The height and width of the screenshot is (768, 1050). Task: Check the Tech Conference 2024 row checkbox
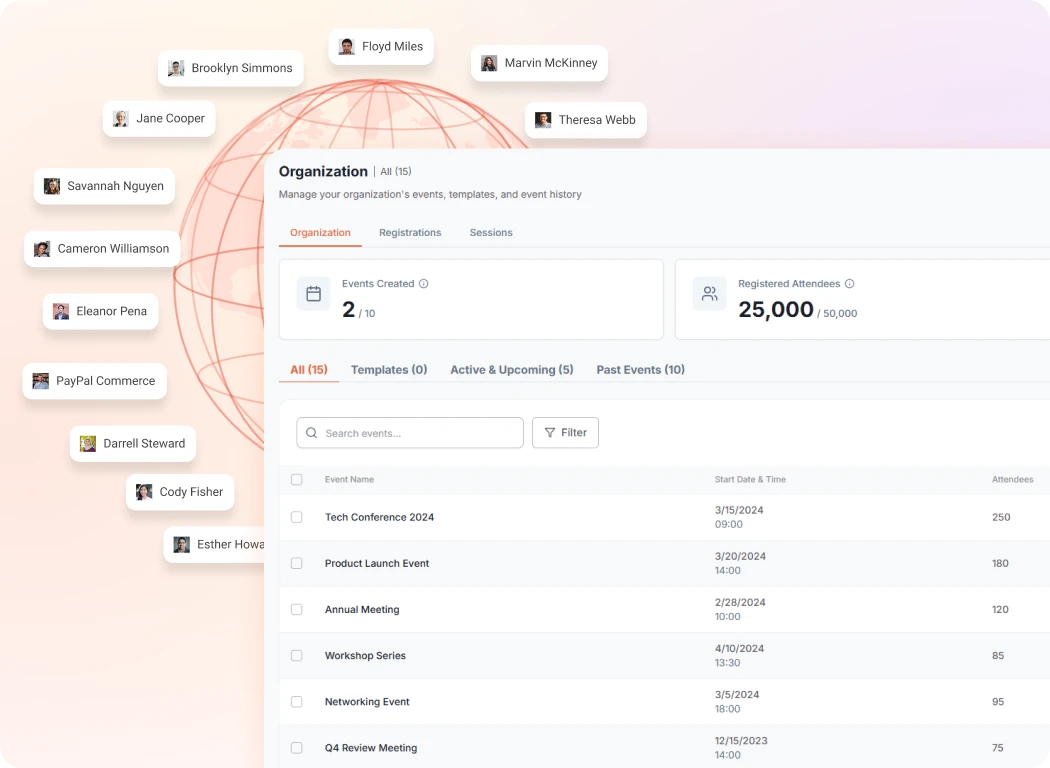pos(297,517)
